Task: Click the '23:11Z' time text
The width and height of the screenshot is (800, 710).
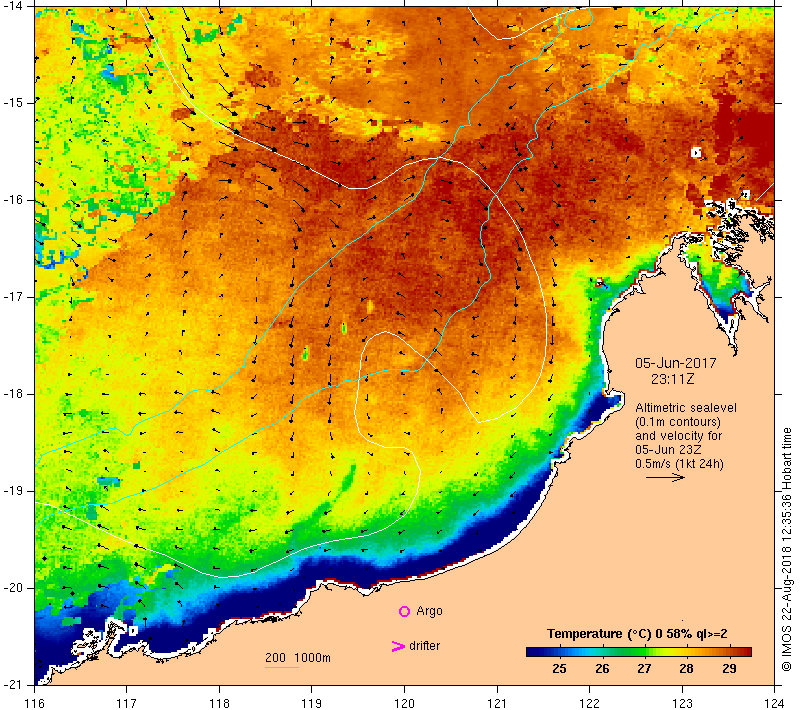Action: tap(672, 379)
